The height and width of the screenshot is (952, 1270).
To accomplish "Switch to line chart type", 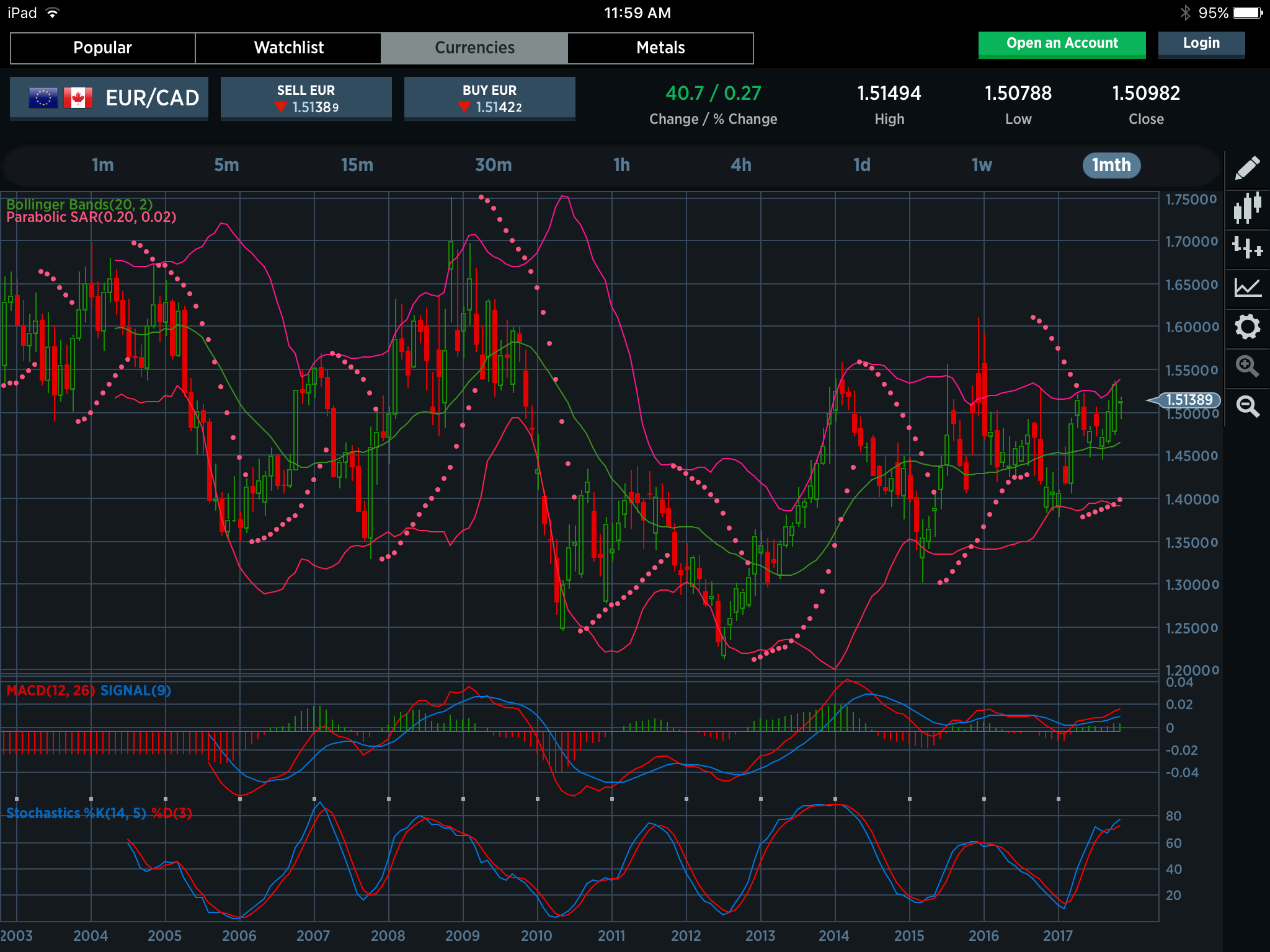I will click(1247, 288).
